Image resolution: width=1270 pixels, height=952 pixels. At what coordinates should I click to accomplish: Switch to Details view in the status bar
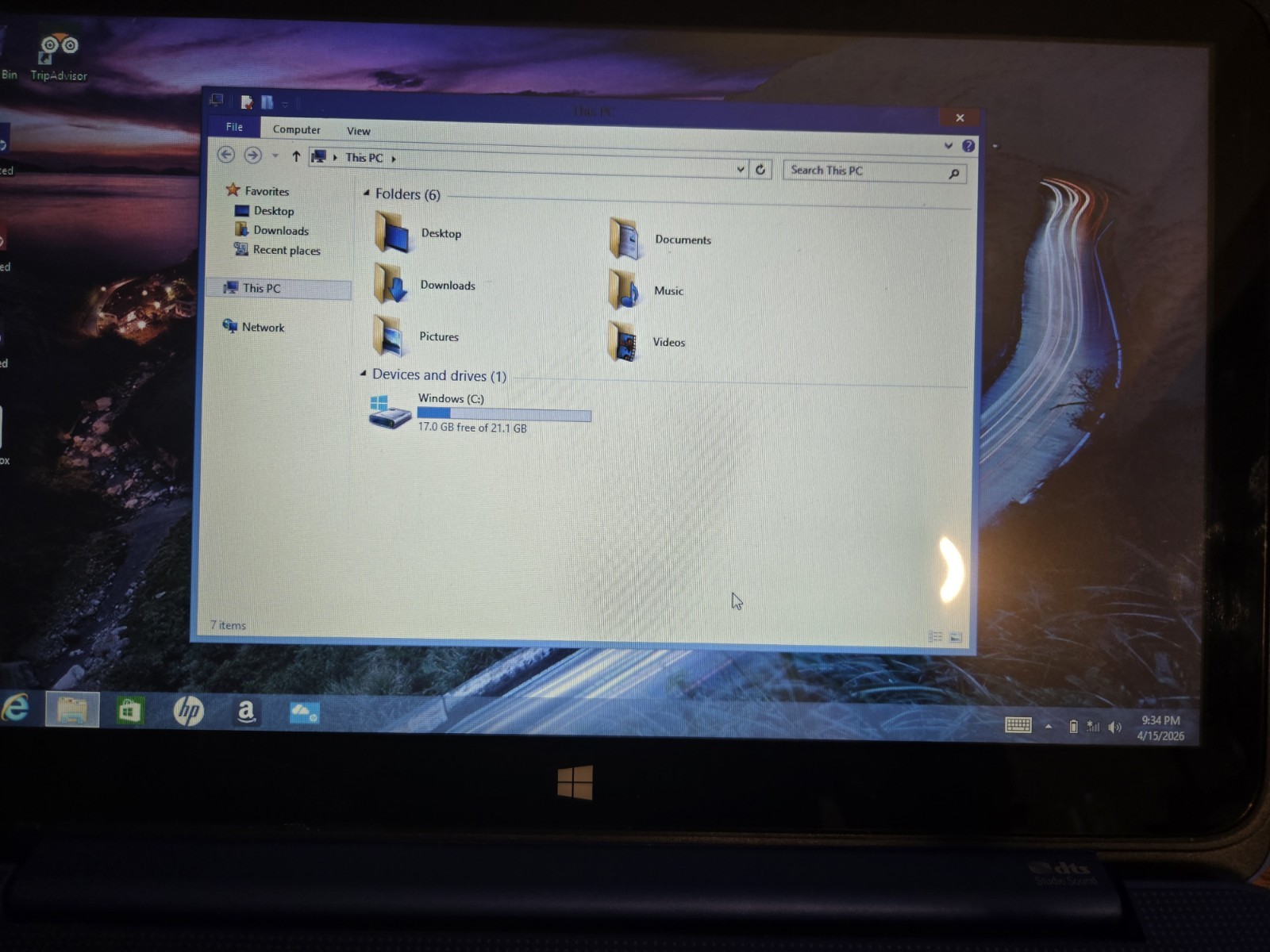pos(935,636)
